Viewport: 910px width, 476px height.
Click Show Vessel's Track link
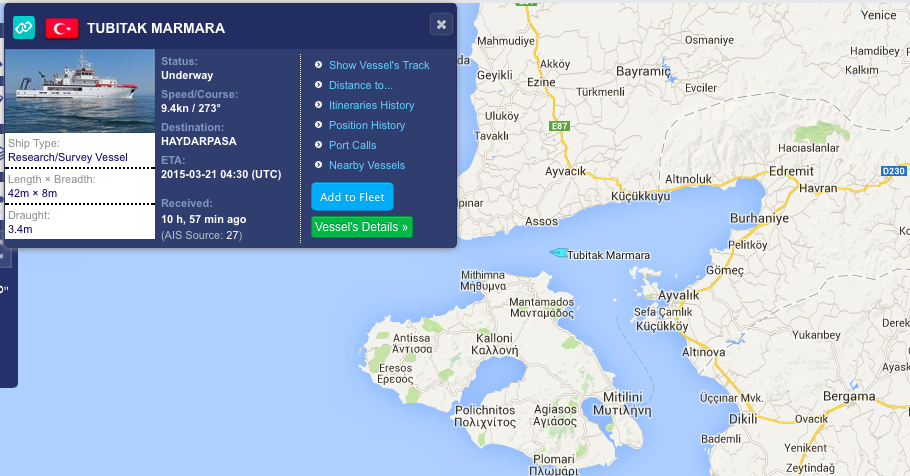pyautogui.click(x=378, y=65)
